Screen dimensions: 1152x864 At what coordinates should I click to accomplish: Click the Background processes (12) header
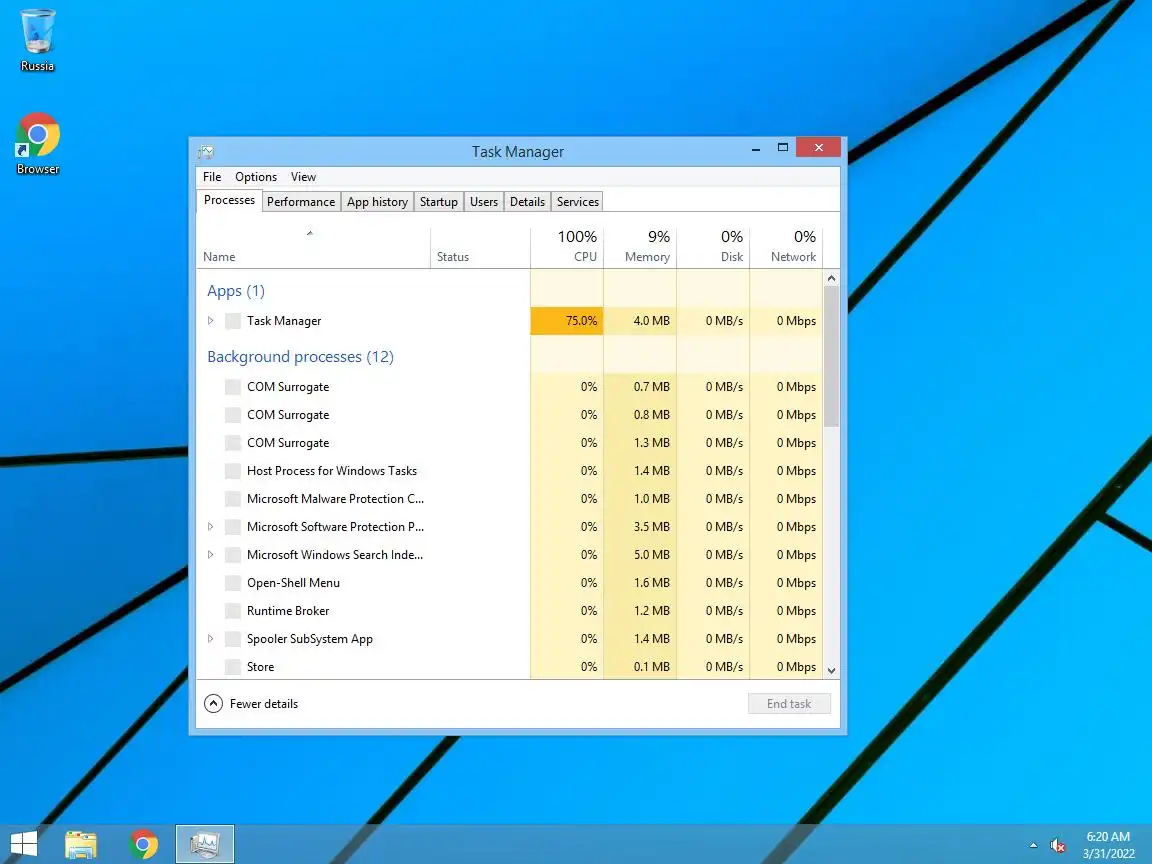[300, 357]
